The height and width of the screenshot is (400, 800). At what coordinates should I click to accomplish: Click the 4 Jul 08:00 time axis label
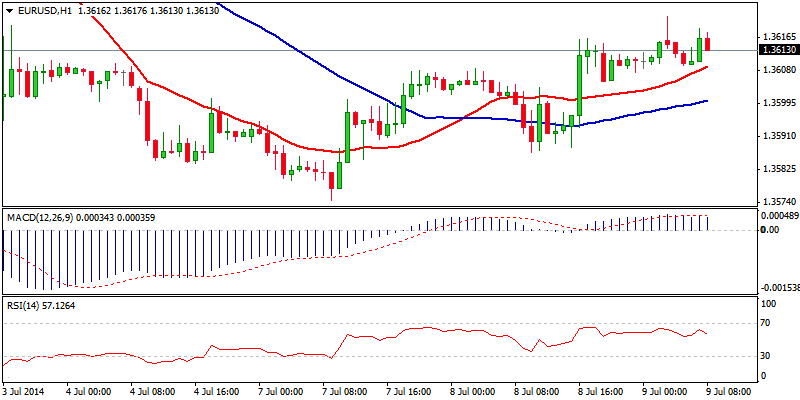click(152, 392)
